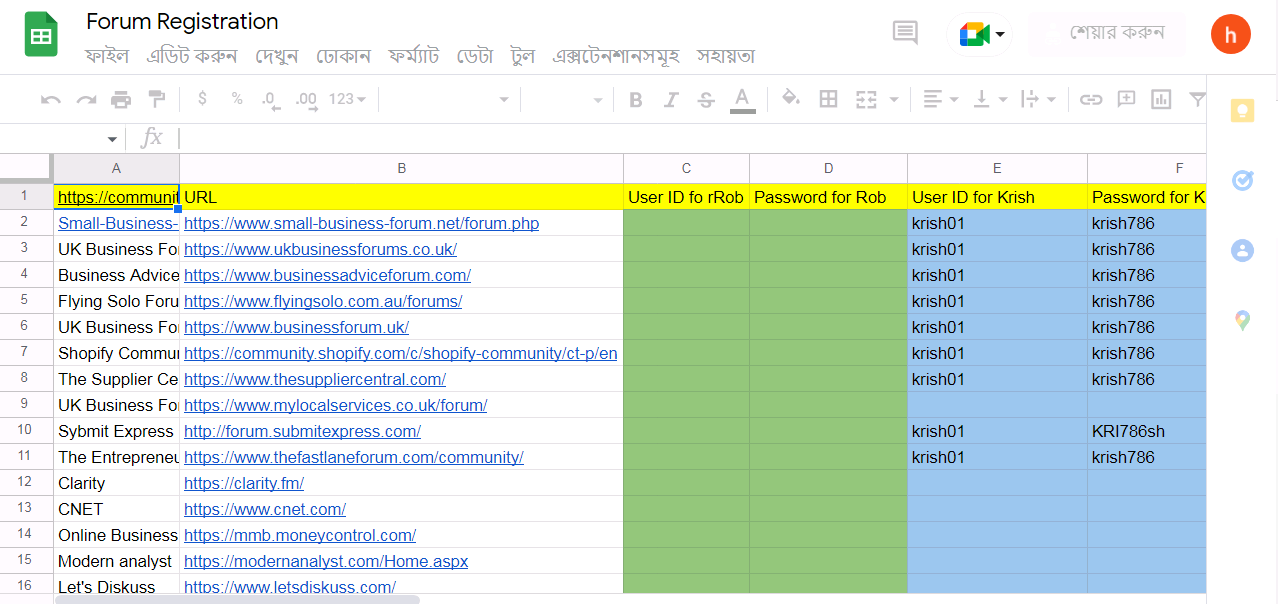Open Google Maps in side panel
The width and height of the screenshot is (1278, 604).
pyautogui.click(x=1242, y=321)
